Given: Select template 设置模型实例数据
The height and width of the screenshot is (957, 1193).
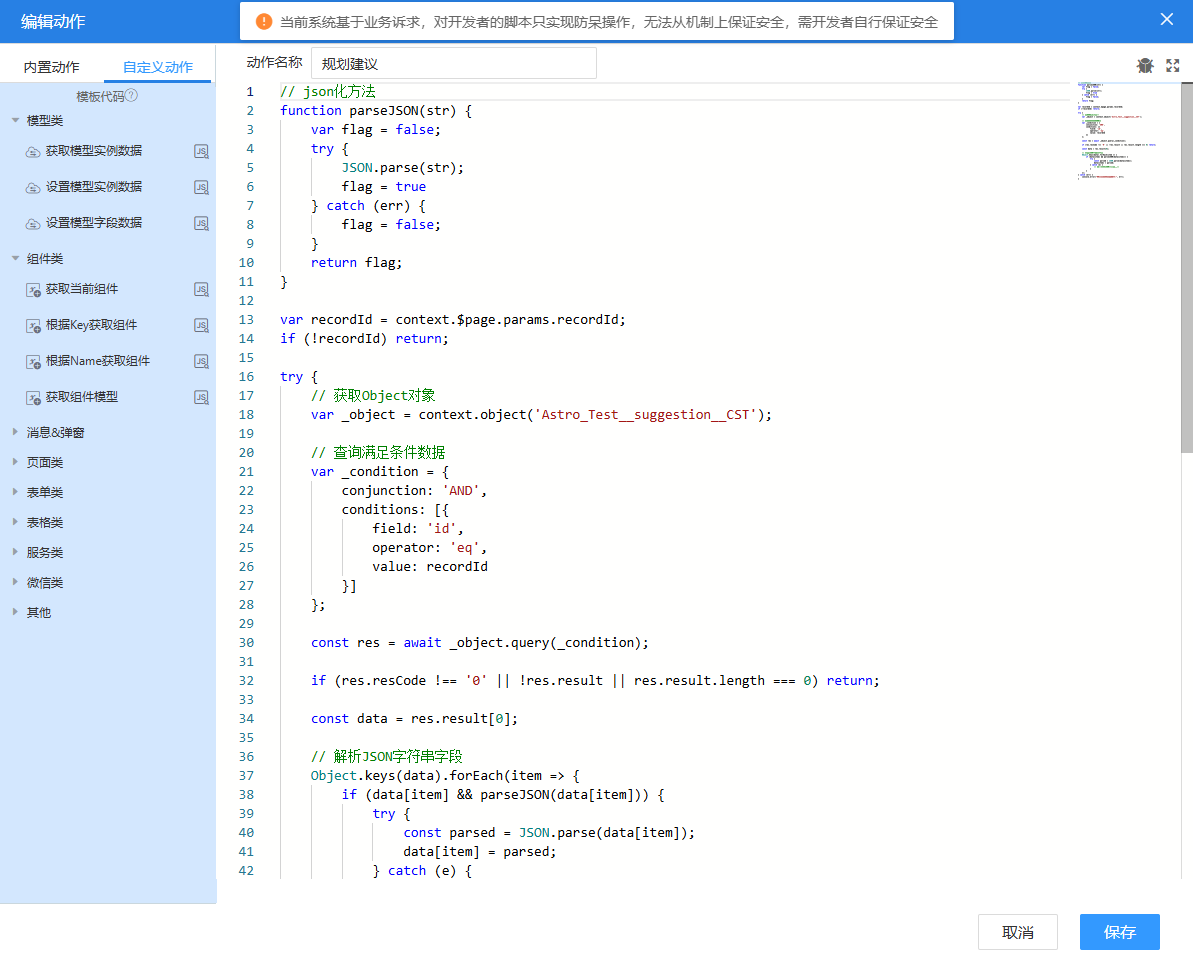Looking at the screenshot, I should pos(94,186).
